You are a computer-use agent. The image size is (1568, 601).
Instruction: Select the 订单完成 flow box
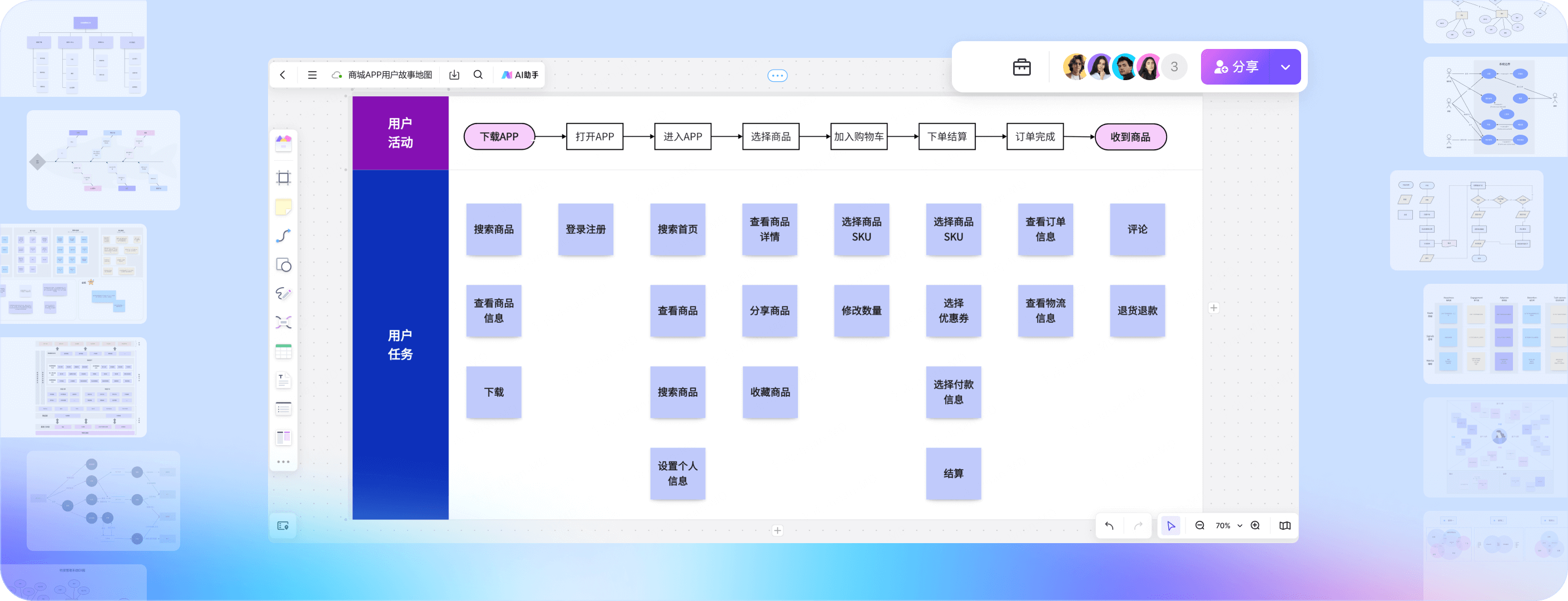(x=1035, y=137)
